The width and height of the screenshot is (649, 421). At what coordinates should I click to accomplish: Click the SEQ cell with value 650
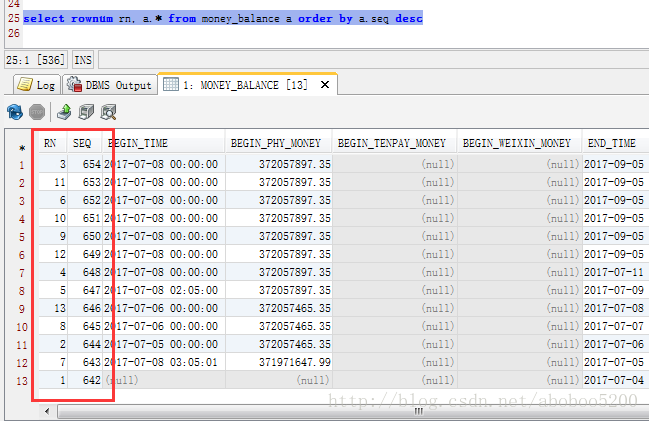coord(84,236)
